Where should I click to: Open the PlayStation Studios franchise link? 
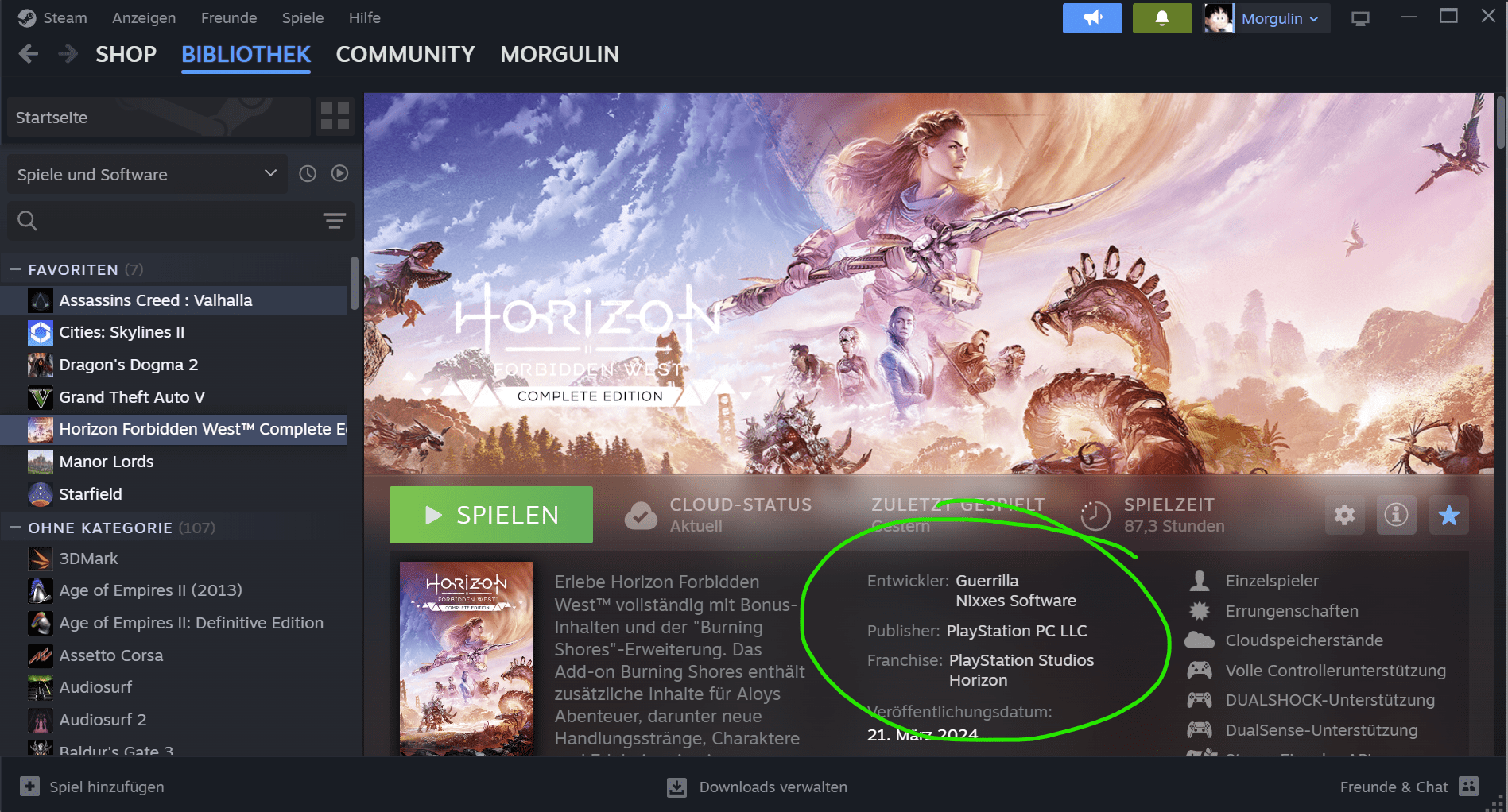1021,660
